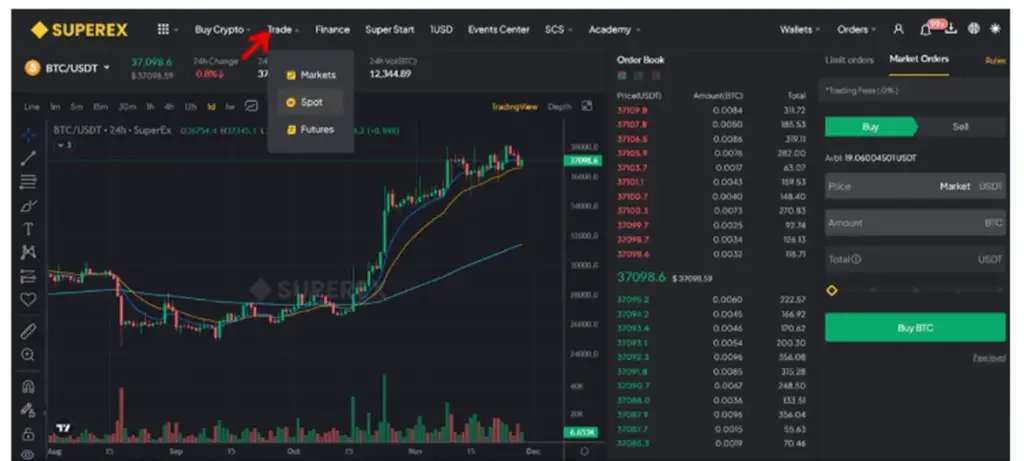Click the zoom in magnifier tool
Image resolution: width=1024 pixels, height=461 pixels.
[x=28, y=355]
